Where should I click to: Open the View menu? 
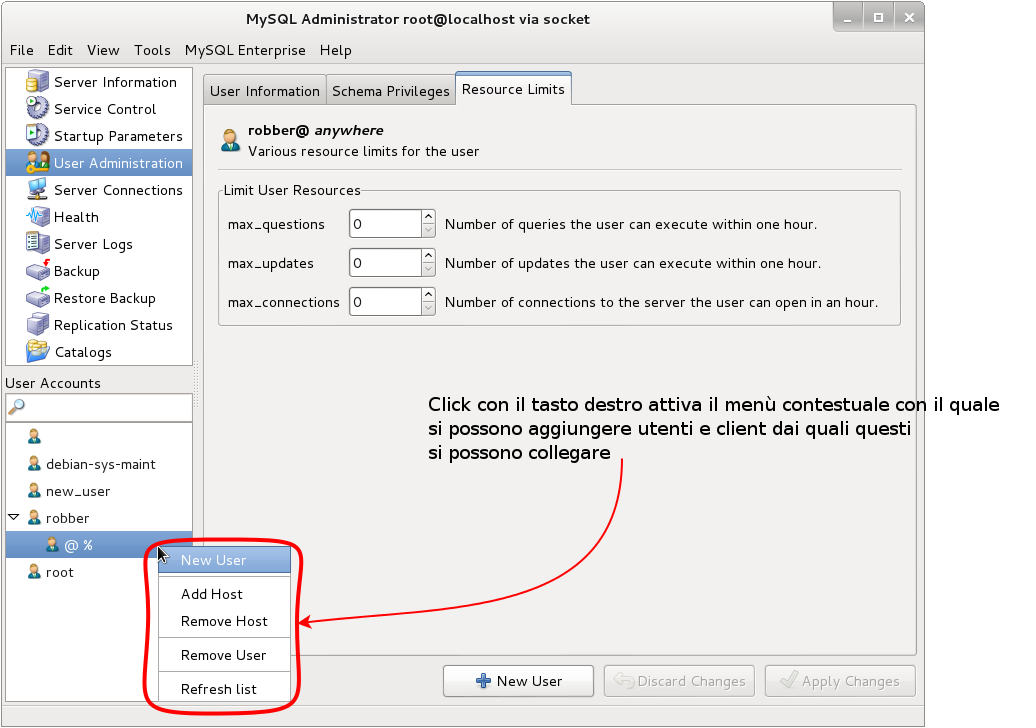point(103,50)
